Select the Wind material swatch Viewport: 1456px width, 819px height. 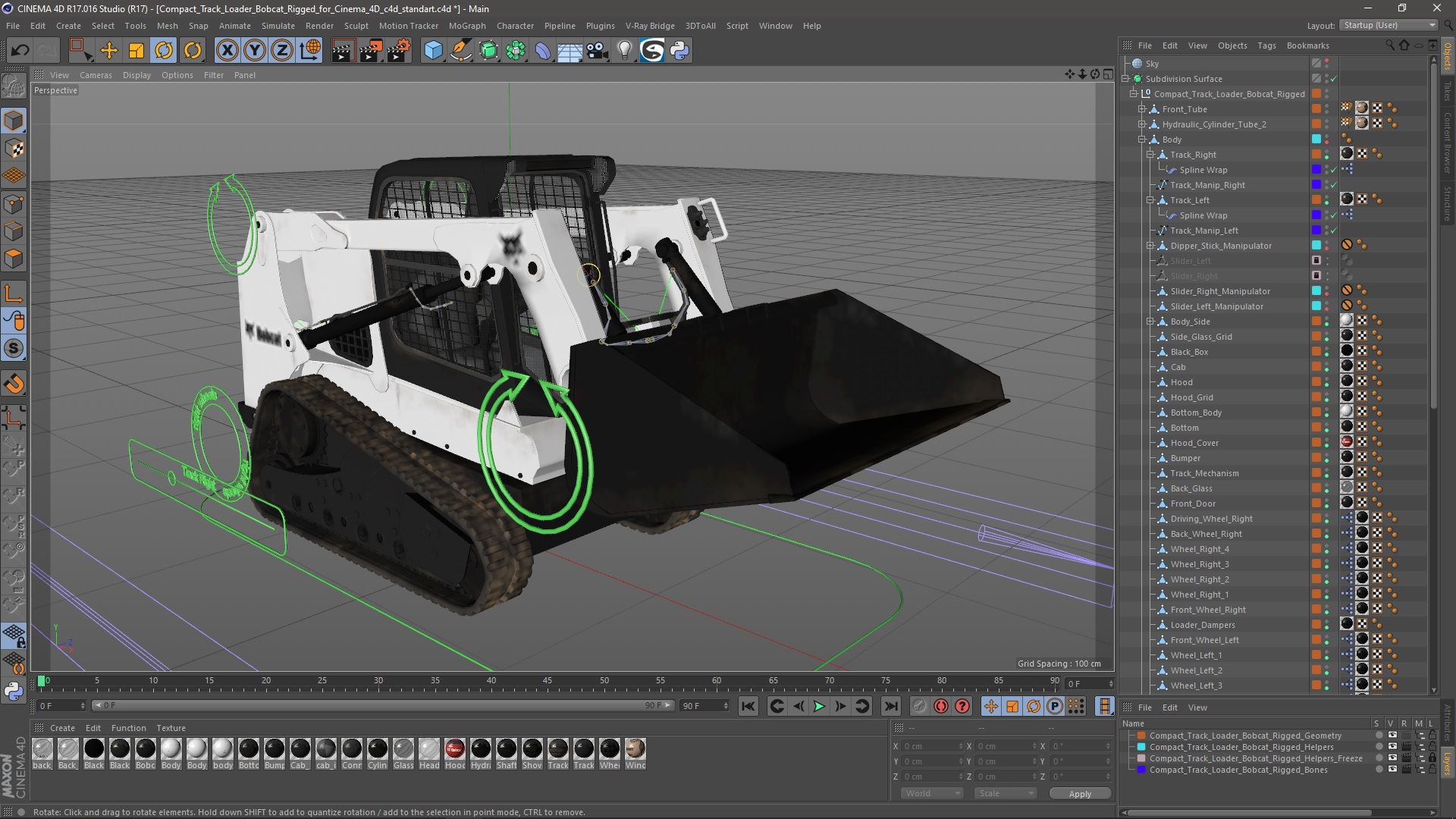pyautogui.click(x=635, y=753)
